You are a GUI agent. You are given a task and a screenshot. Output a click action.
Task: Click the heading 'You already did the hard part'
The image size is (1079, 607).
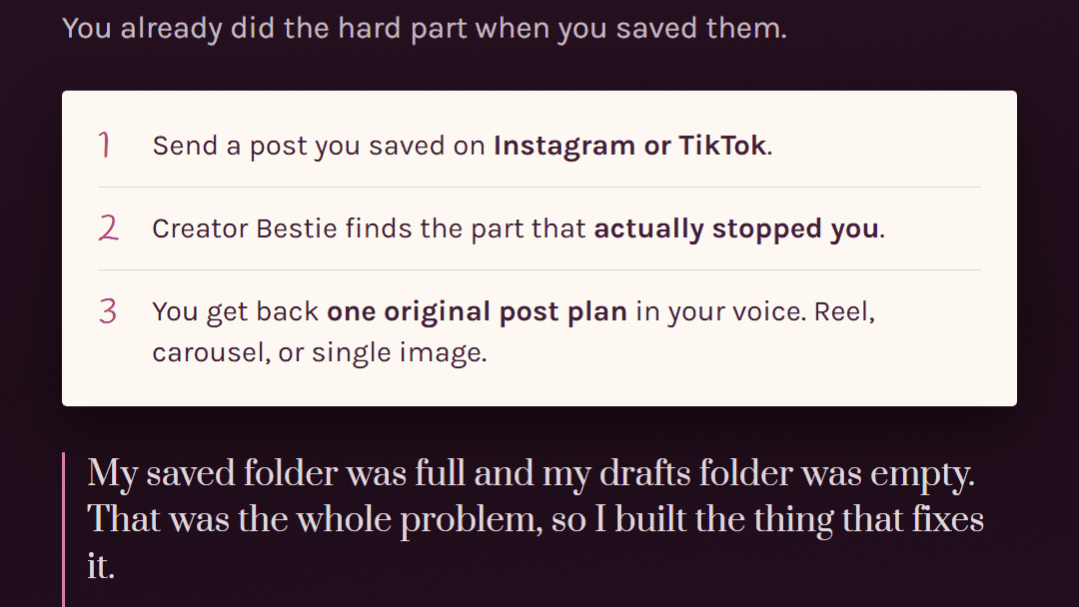coord(264,29)
